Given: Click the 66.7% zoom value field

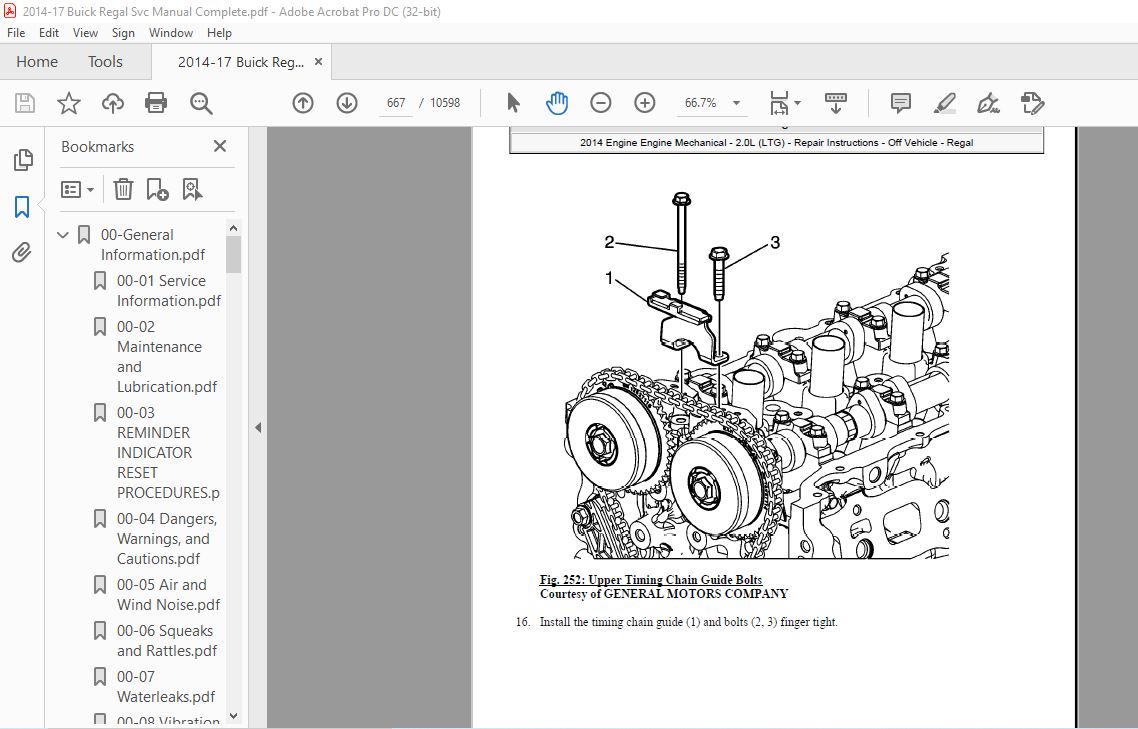Looking at the screenshot, I should coord(700,103).
